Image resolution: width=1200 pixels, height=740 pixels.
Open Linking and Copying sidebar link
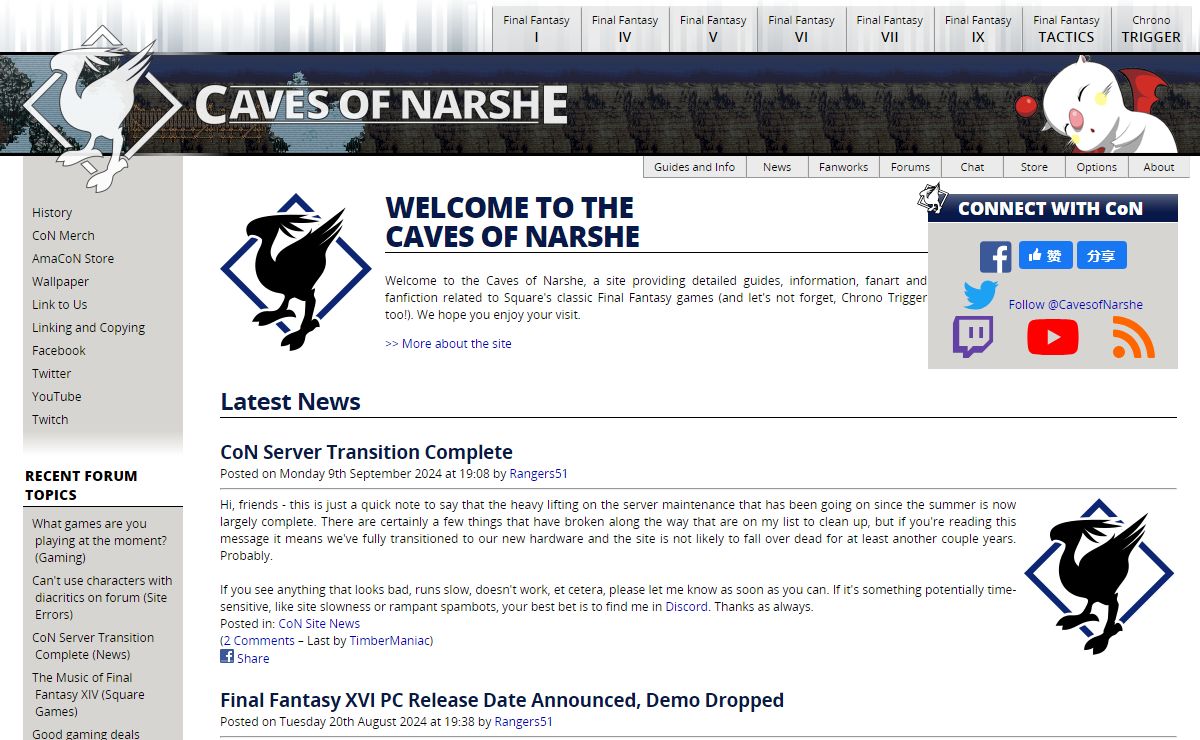(x=88, y=327)
